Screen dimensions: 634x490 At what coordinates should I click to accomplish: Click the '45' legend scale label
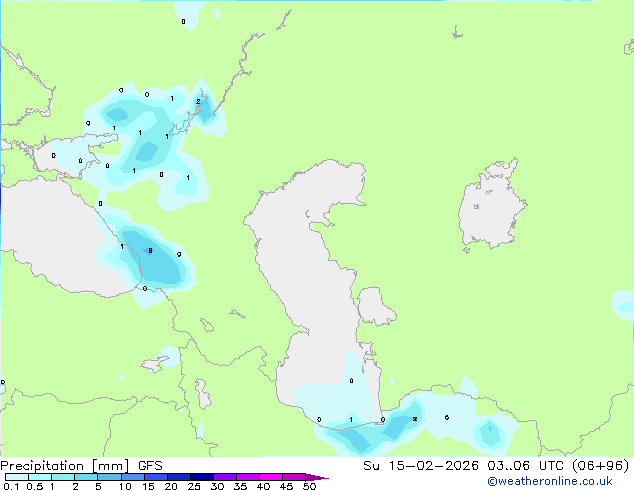286,486
